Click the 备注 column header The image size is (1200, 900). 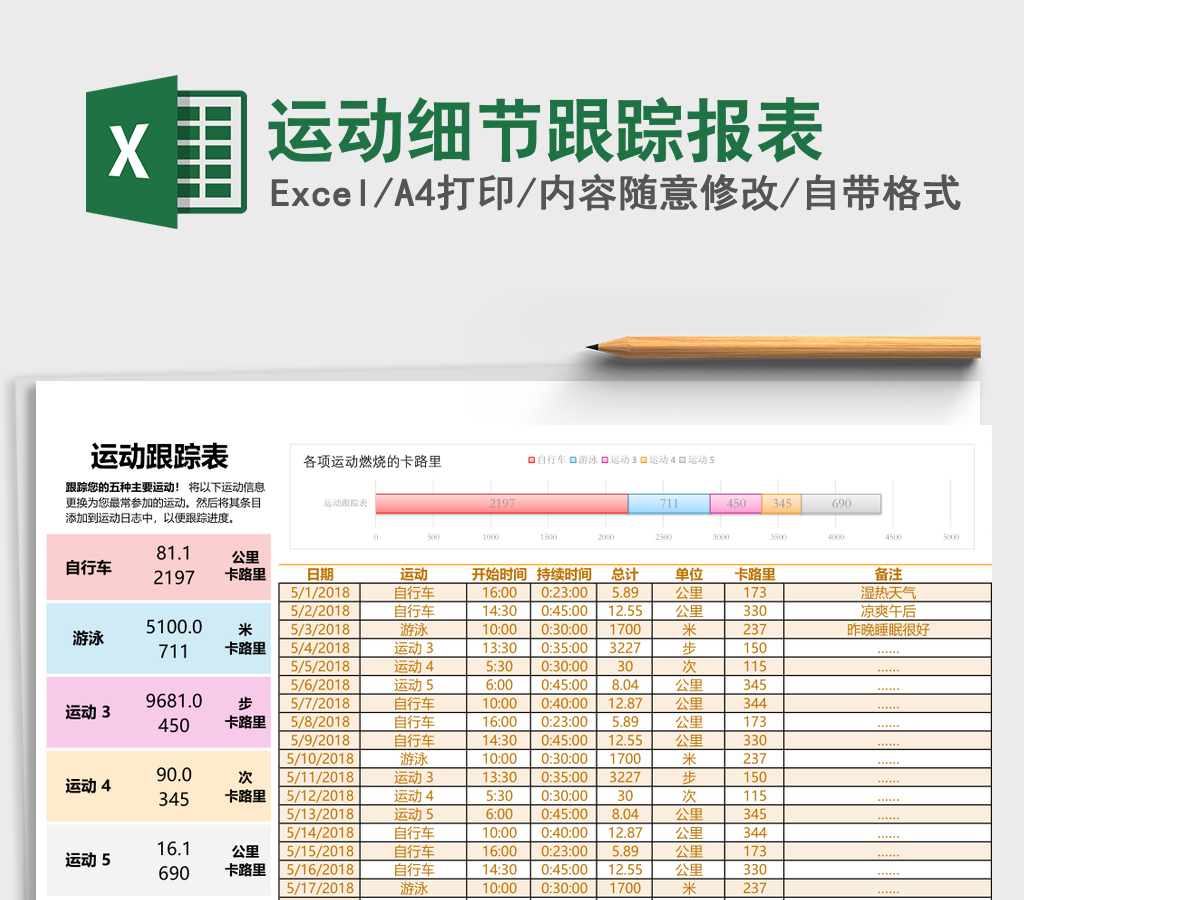888,574
